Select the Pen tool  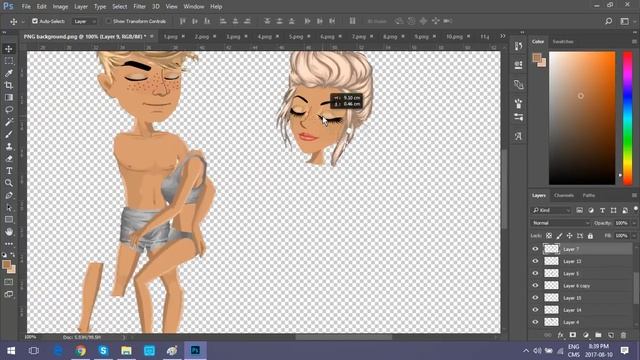(9, 195)
